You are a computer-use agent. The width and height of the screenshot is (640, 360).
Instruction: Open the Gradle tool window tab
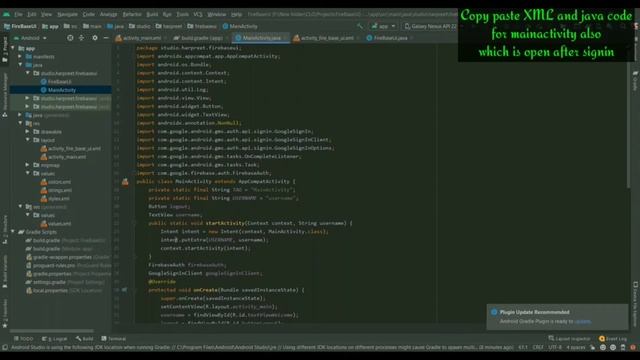click(x=635, y=81)
